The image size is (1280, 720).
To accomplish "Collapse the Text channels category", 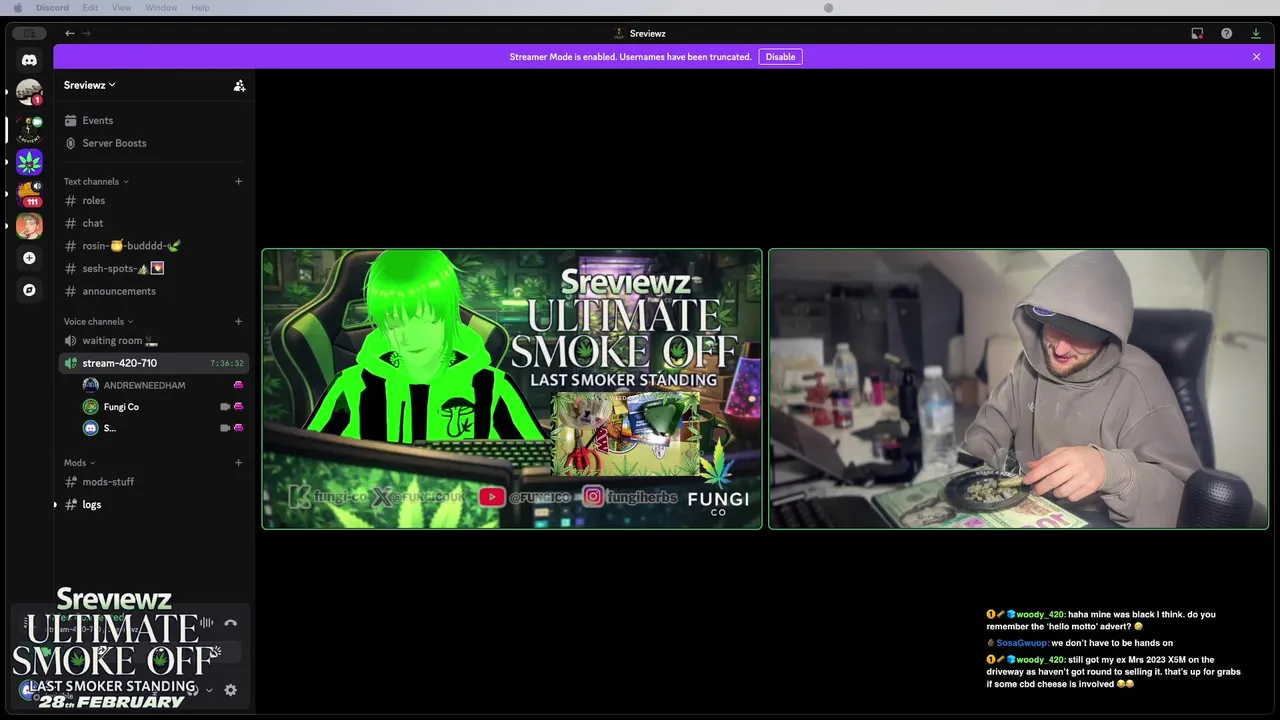I will pos(96,181).
